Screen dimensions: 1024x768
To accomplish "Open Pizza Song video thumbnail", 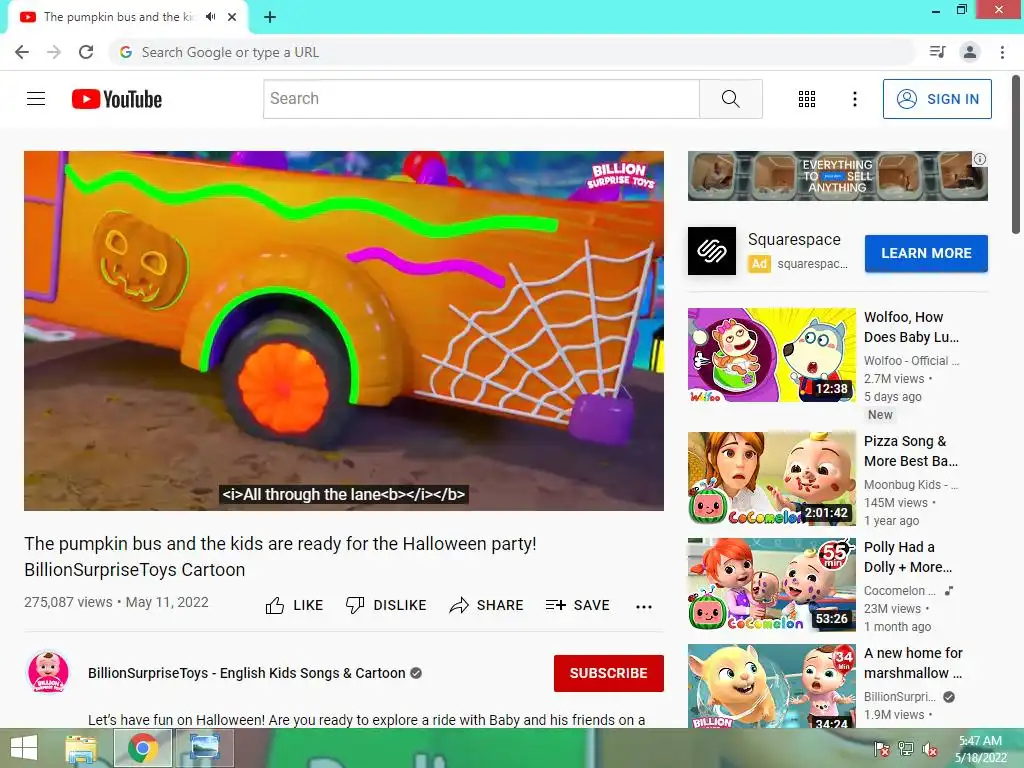I will (772, 478).
